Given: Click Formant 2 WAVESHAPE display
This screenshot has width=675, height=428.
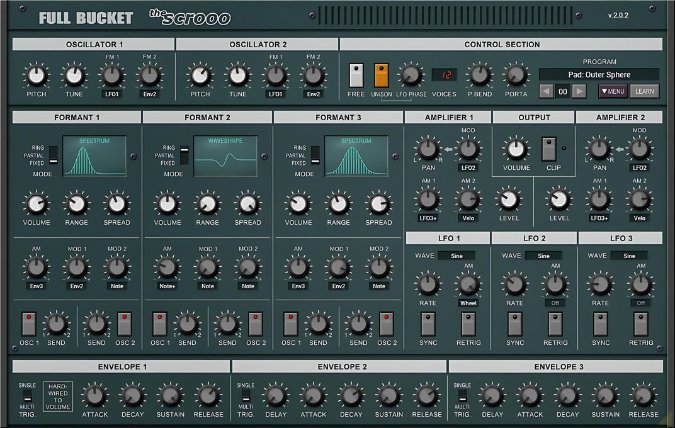Looking at the screenshot, I should pos(225,156).
